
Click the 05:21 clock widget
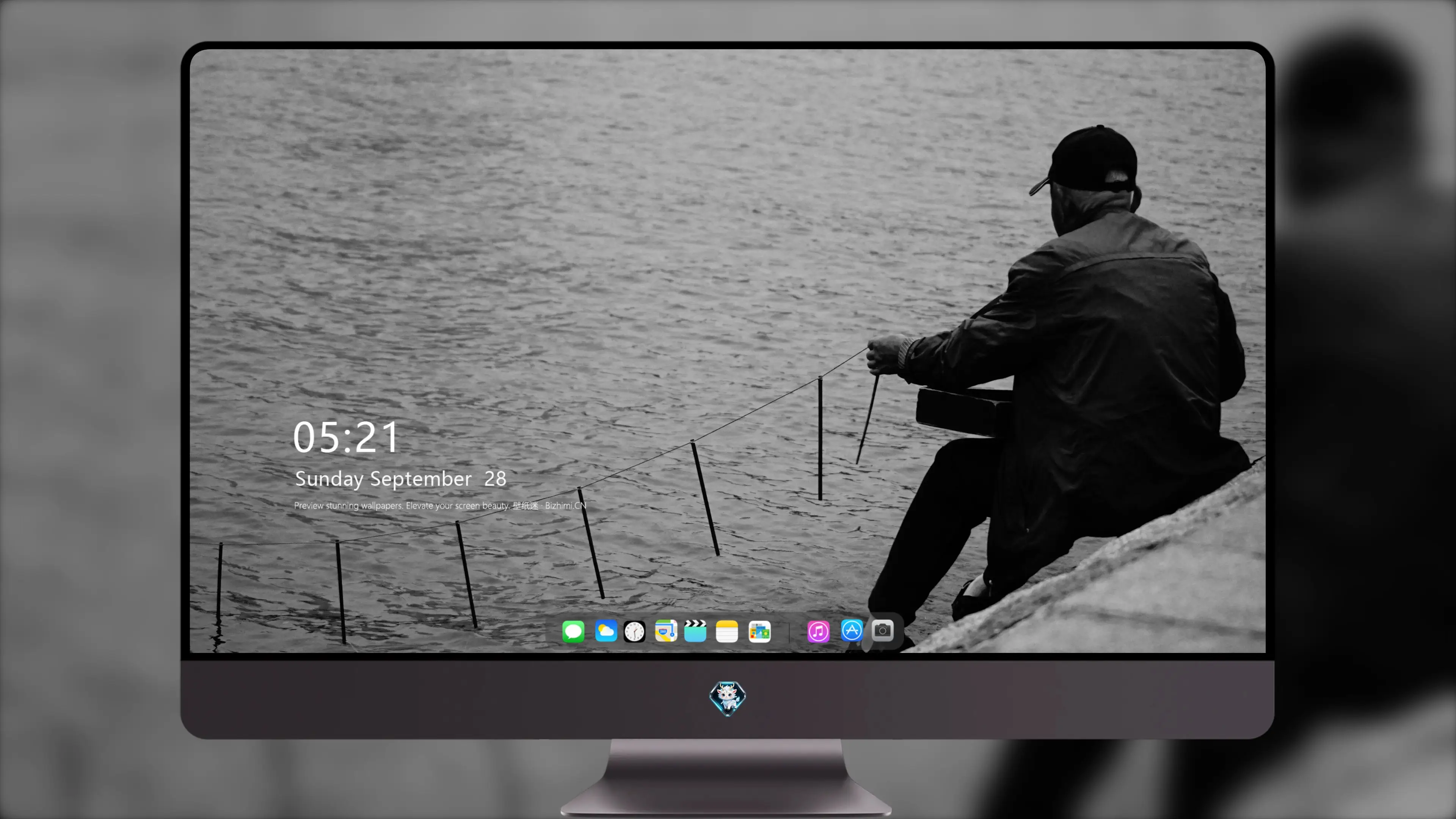click(345, 438)
